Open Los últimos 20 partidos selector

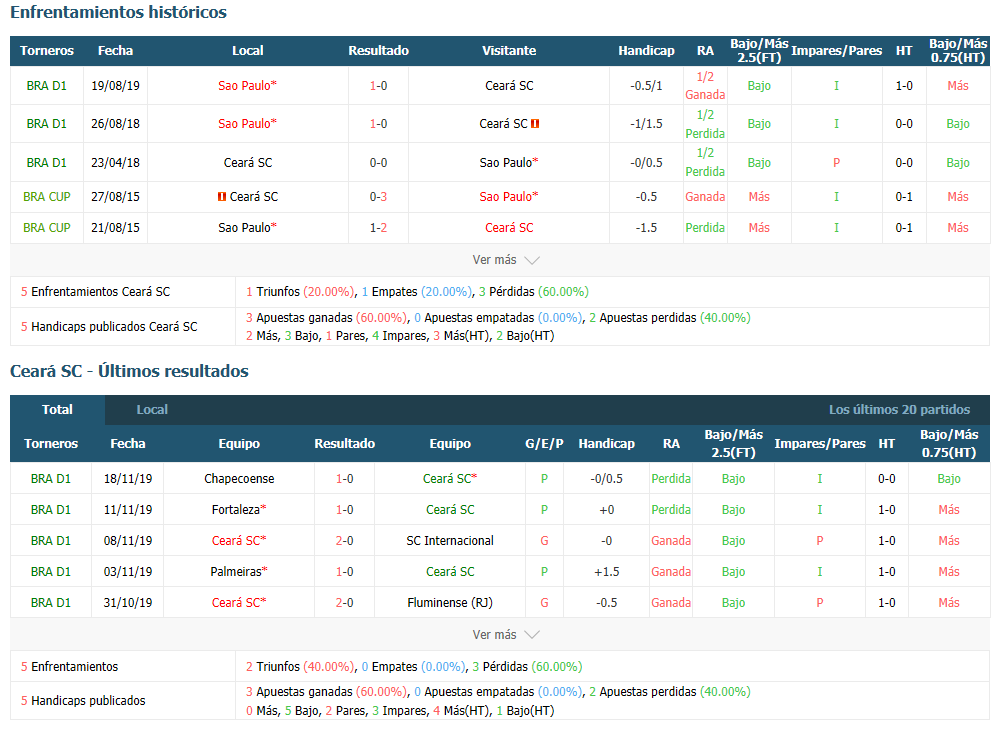coord(899,409)
